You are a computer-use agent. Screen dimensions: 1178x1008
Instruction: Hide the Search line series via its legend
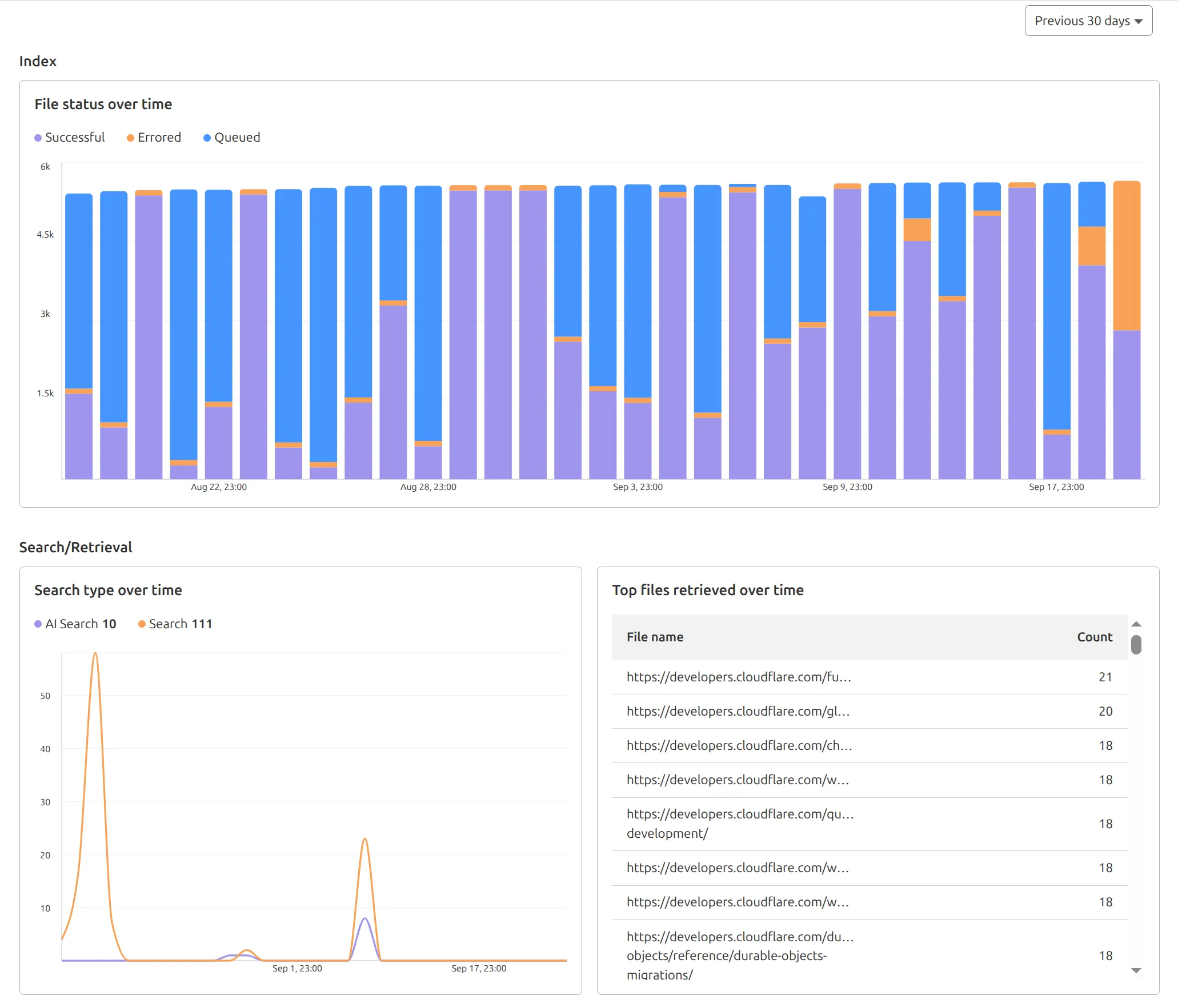coord(174,624)
